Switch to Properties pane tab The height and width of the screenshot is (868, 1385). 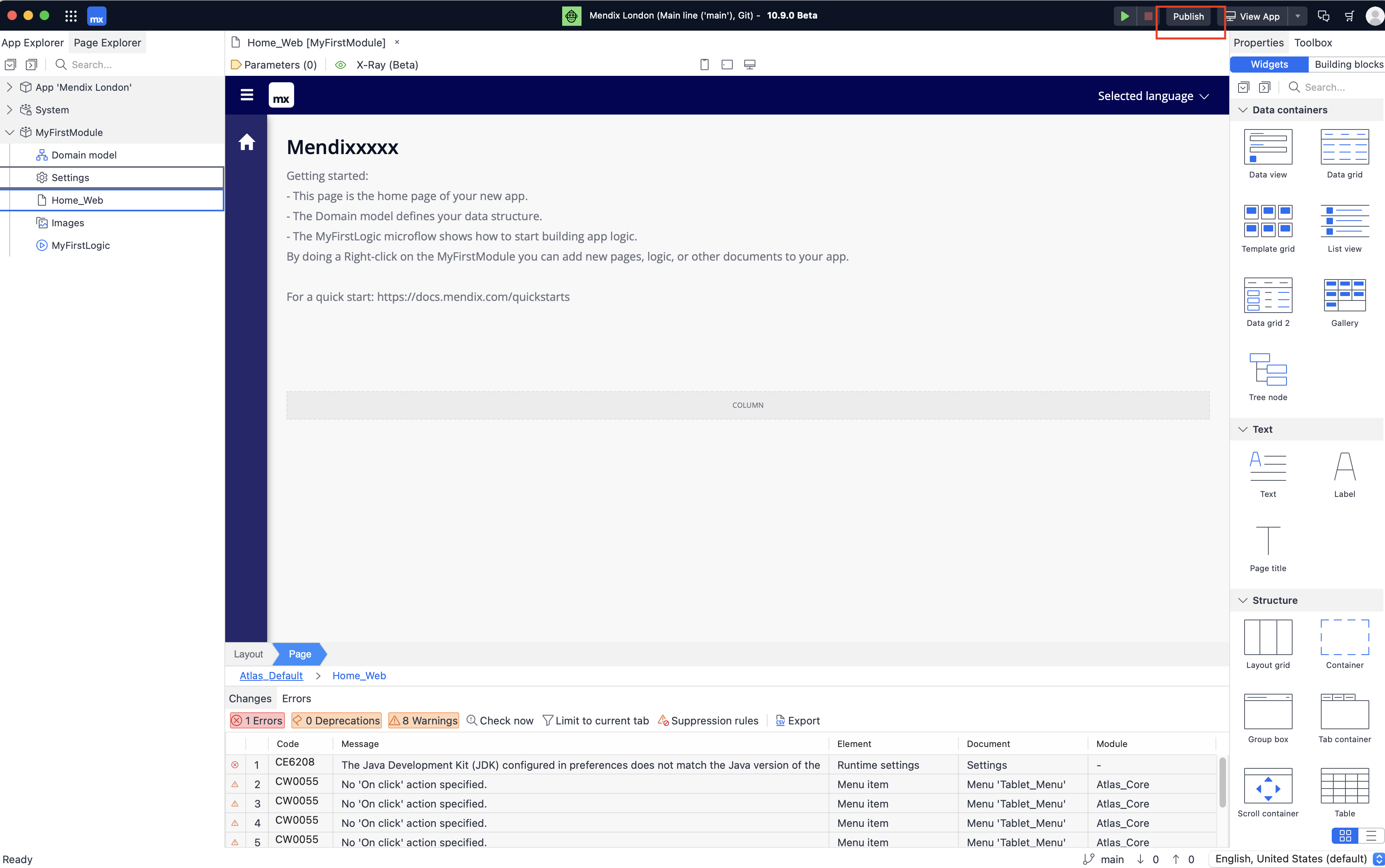pos(1258,42)
